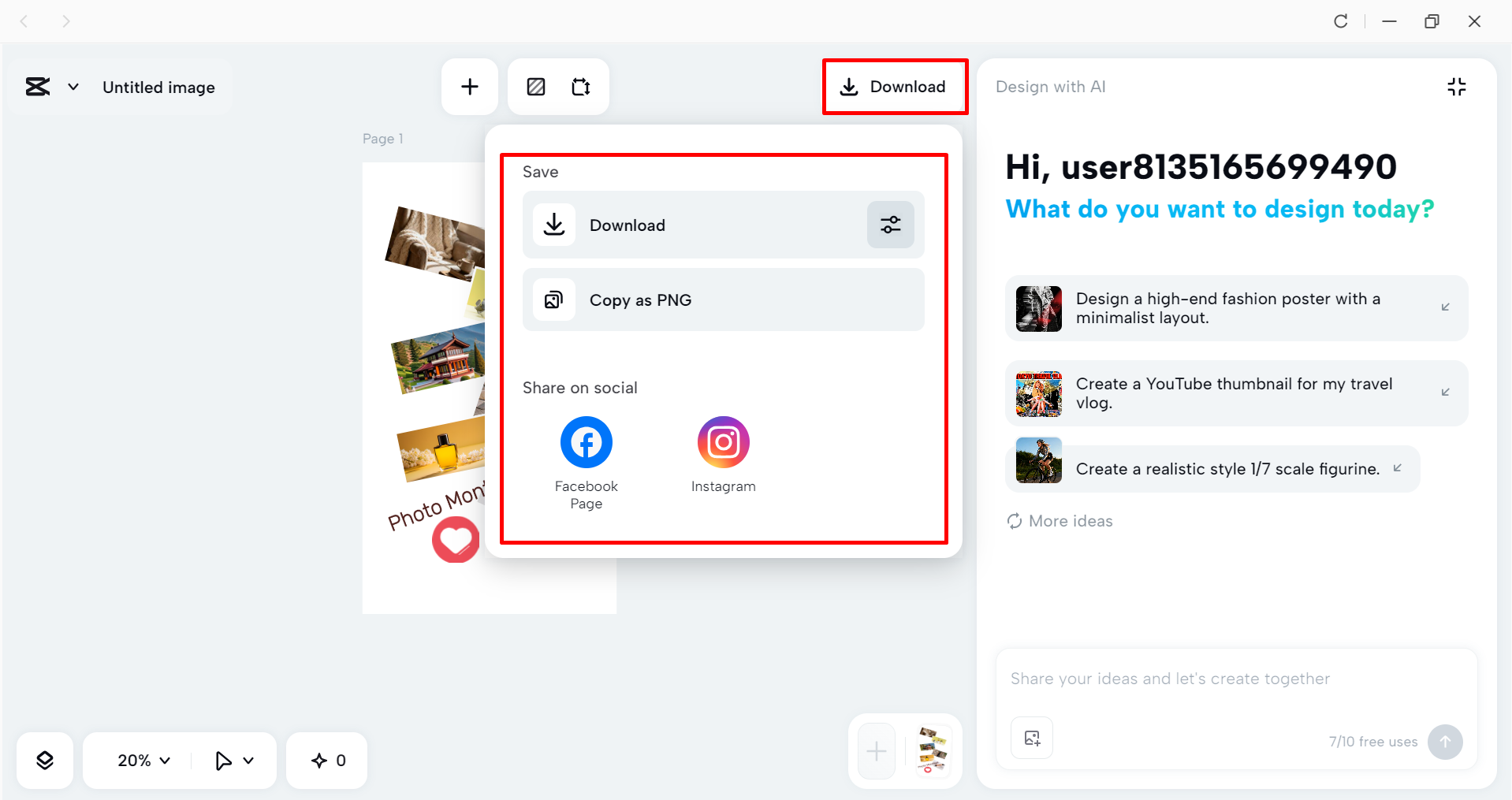Select the resize canvas icon

[581, 87]
